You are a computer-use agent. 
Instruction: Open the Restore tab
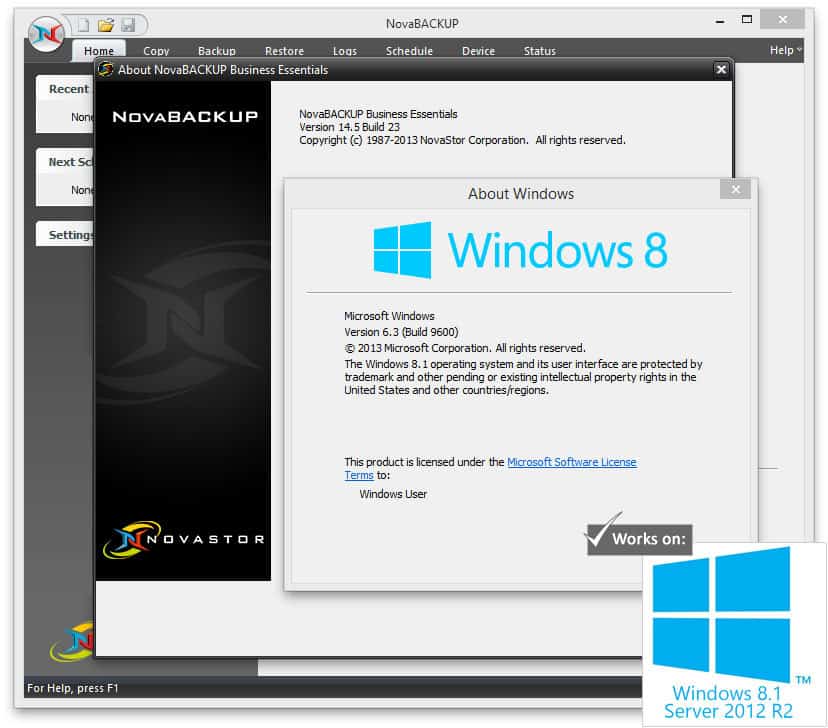point(284,51)
